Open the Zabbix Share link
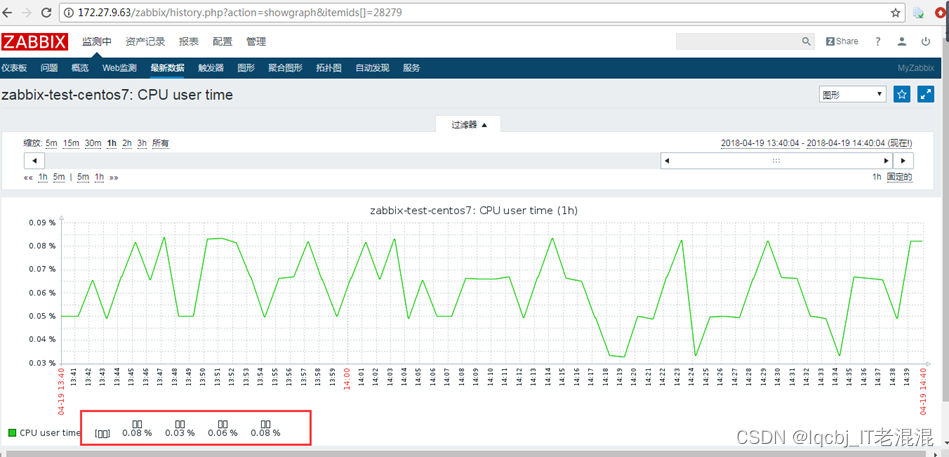Image resolution: width=949 pixels, height=457 pixels. click(842, 41)
